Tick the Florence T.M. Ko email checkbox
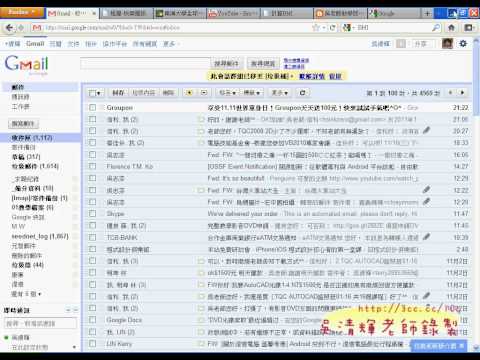 [x=92, y=166]
